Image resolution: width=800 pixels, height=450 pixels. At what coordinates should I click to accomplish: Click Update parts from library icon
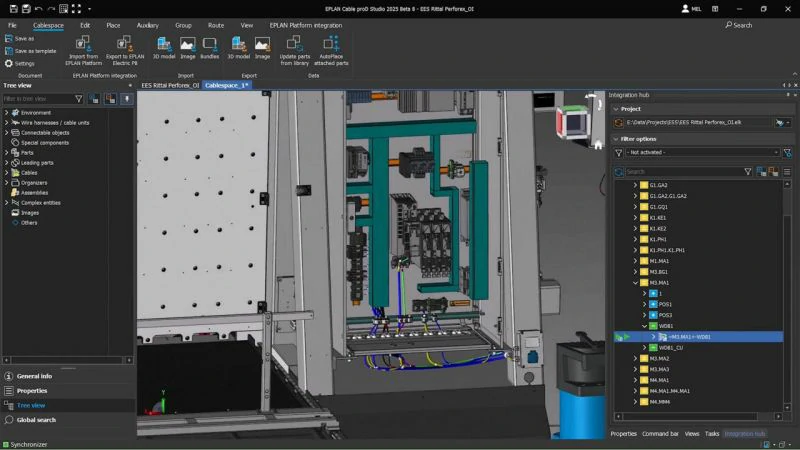294,44
